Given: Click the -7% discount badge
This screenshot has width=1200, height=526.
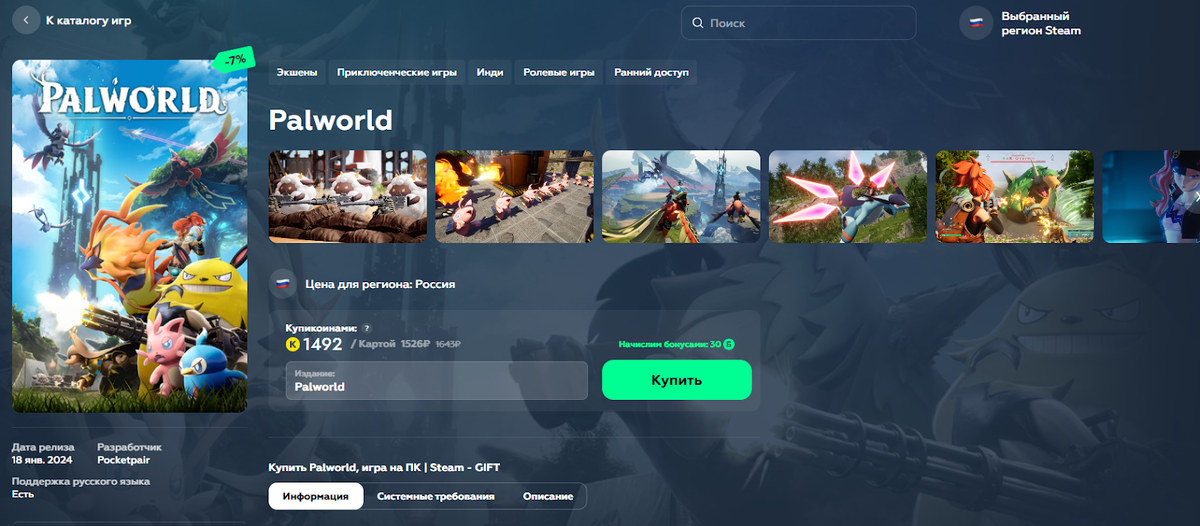Looking at the screenshot, I should pos(234,60).
